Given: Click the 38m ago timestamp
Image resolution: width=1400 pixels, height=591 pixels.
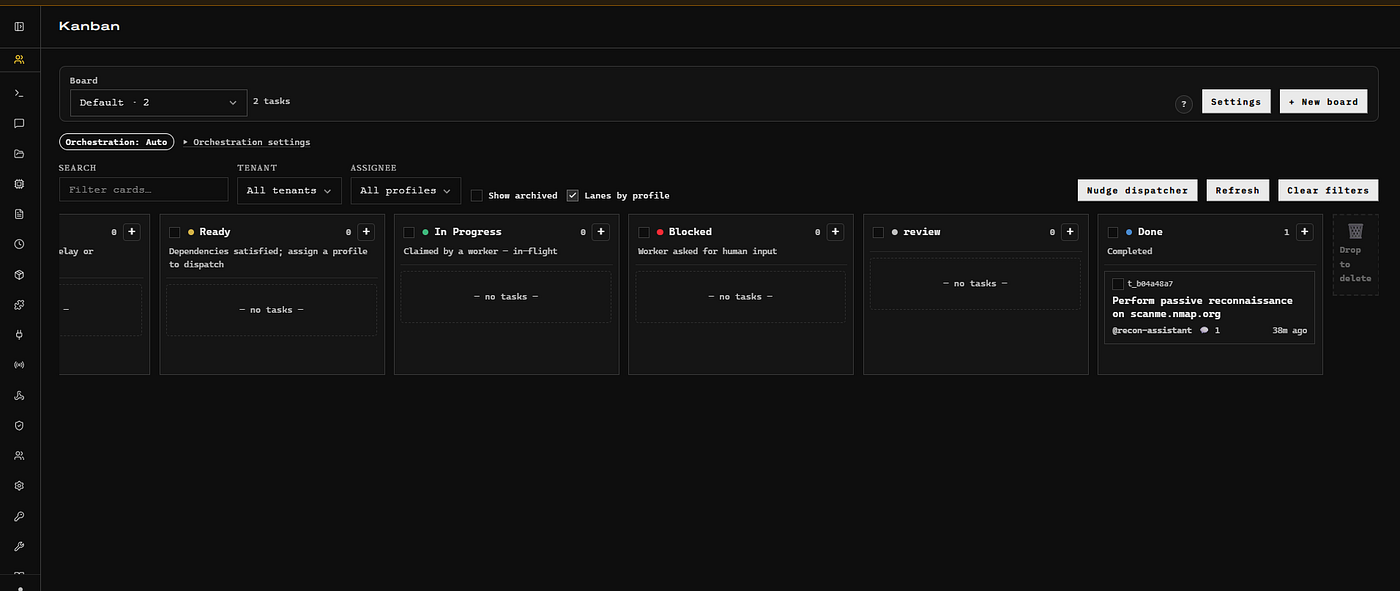Looking at the screenshot, I should (x=1289, y=330).
